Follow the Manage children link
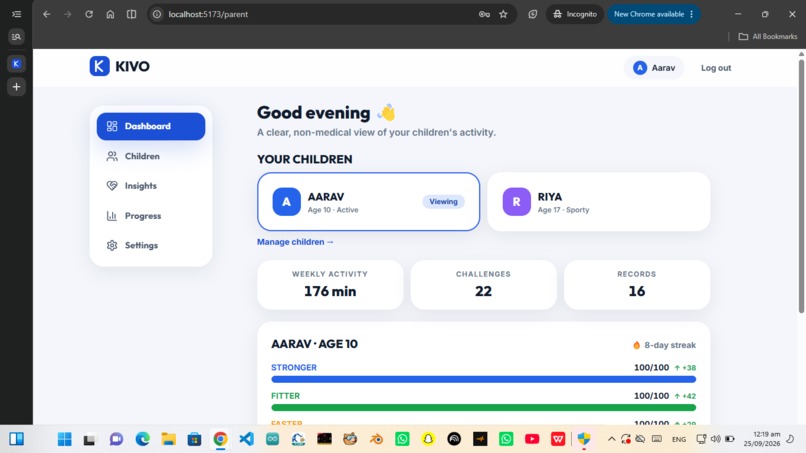This screenshot has height=453, width=806. click(295, 242)
